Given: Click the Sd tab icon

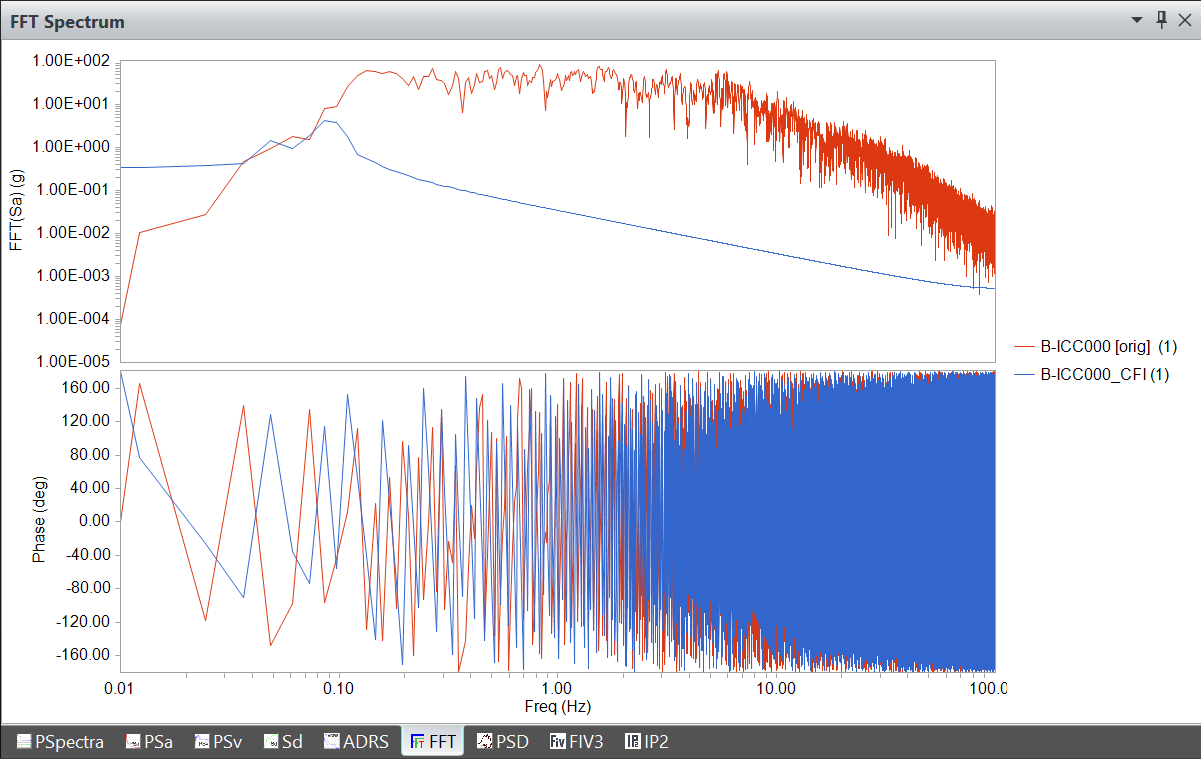Looking at the screenshot, I should click(271, 741).
